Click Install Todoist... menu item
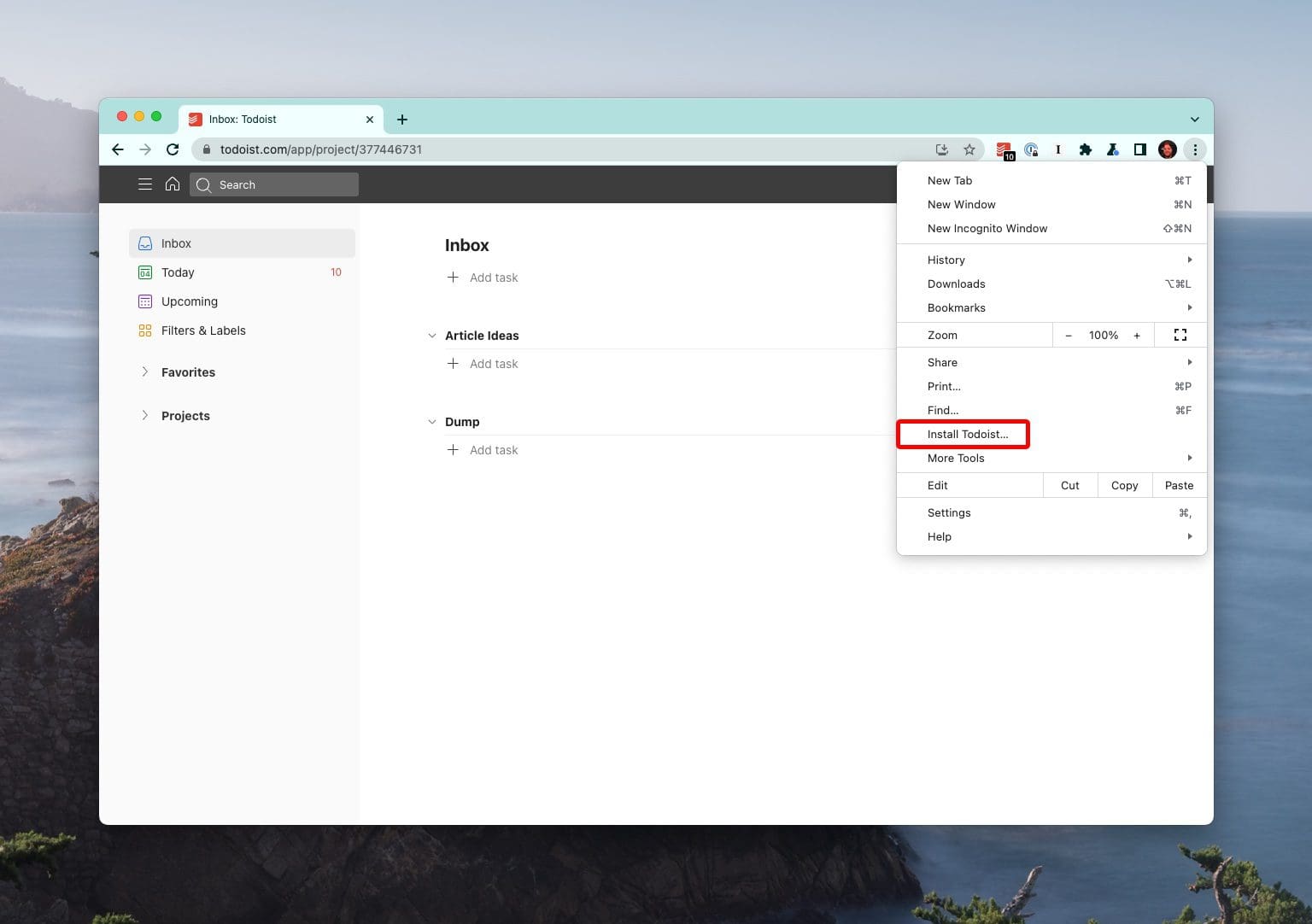 click(x=1051, y=434)
